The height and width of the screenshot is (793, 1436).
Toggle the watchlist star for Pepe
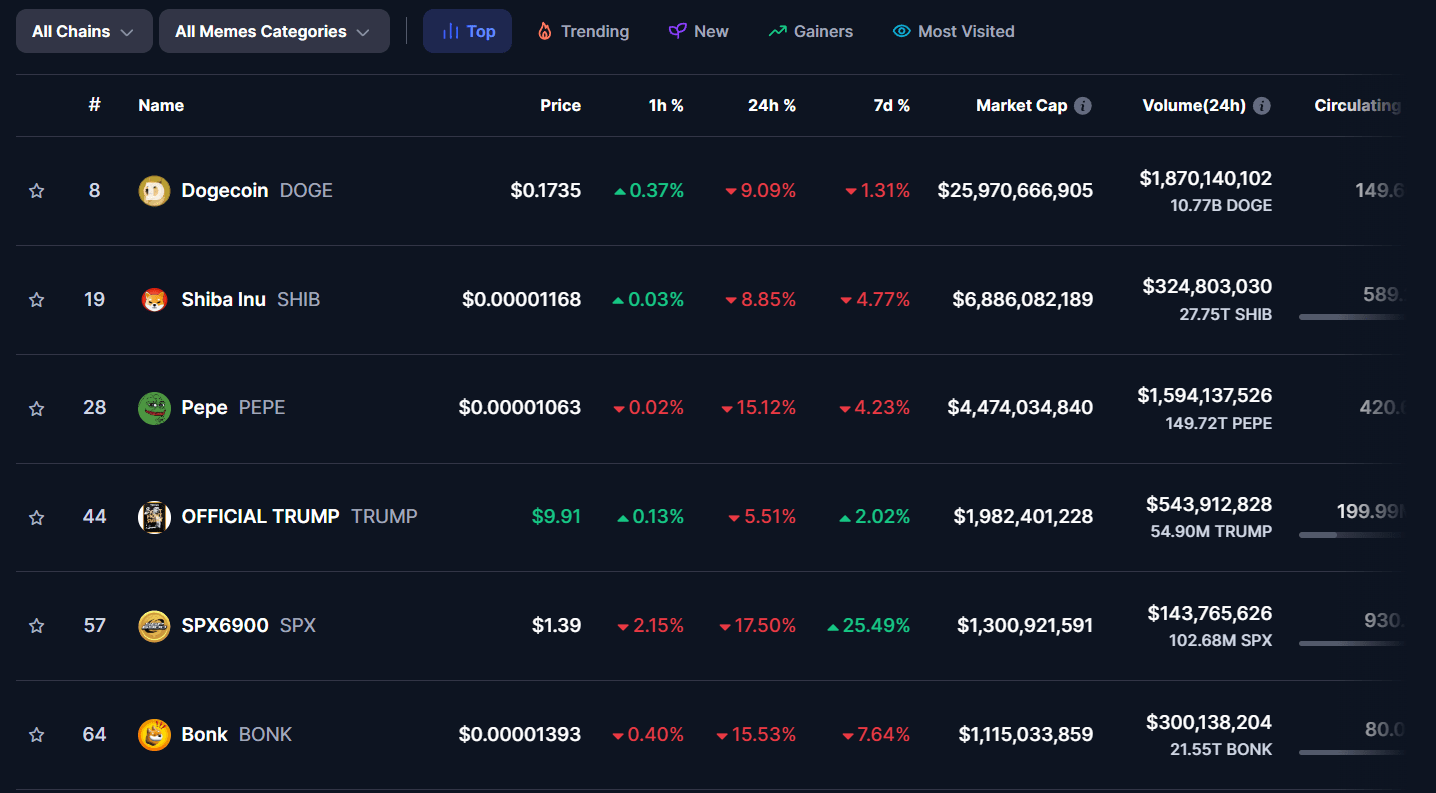pyautogui.click(x=37, y=409)
